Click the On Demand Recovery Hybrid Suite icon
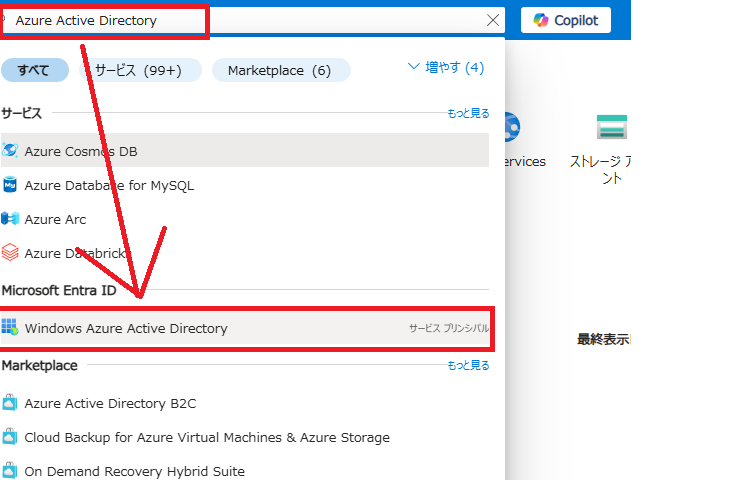Screen dimensions: 746x480 click(11, 471)
